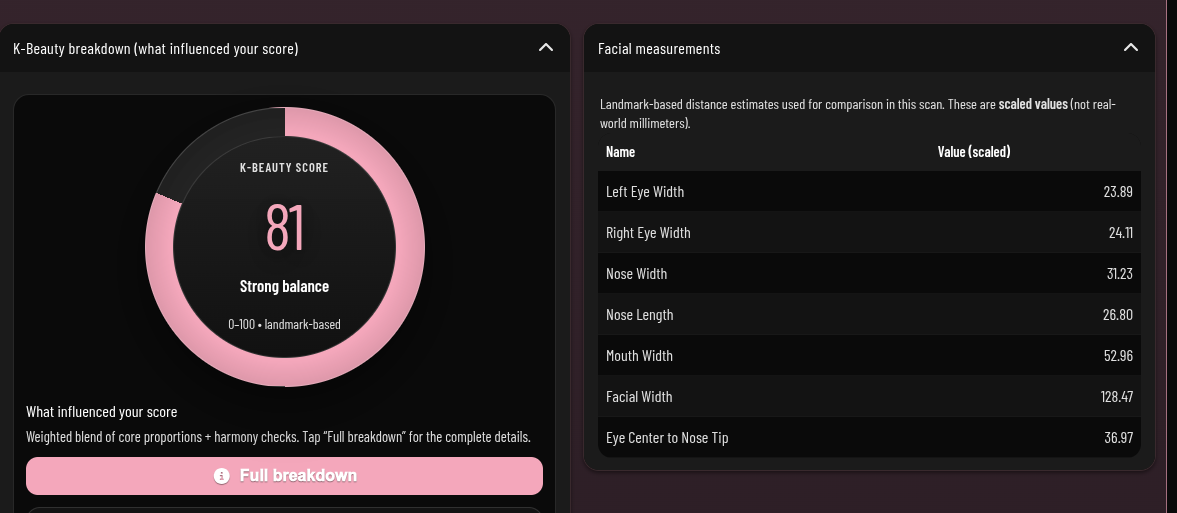The width and height of the screenshot is (1177, 513).
Task: Select the Right Eye Width row
Action: [x=868, y=233]
